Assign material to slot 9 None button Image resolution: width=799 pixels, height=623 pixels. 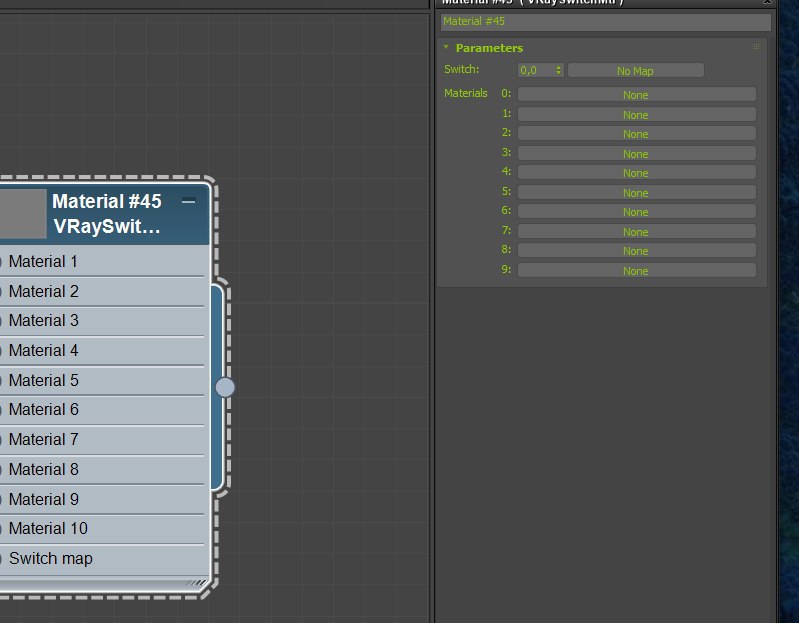click(x=636, y=270)
